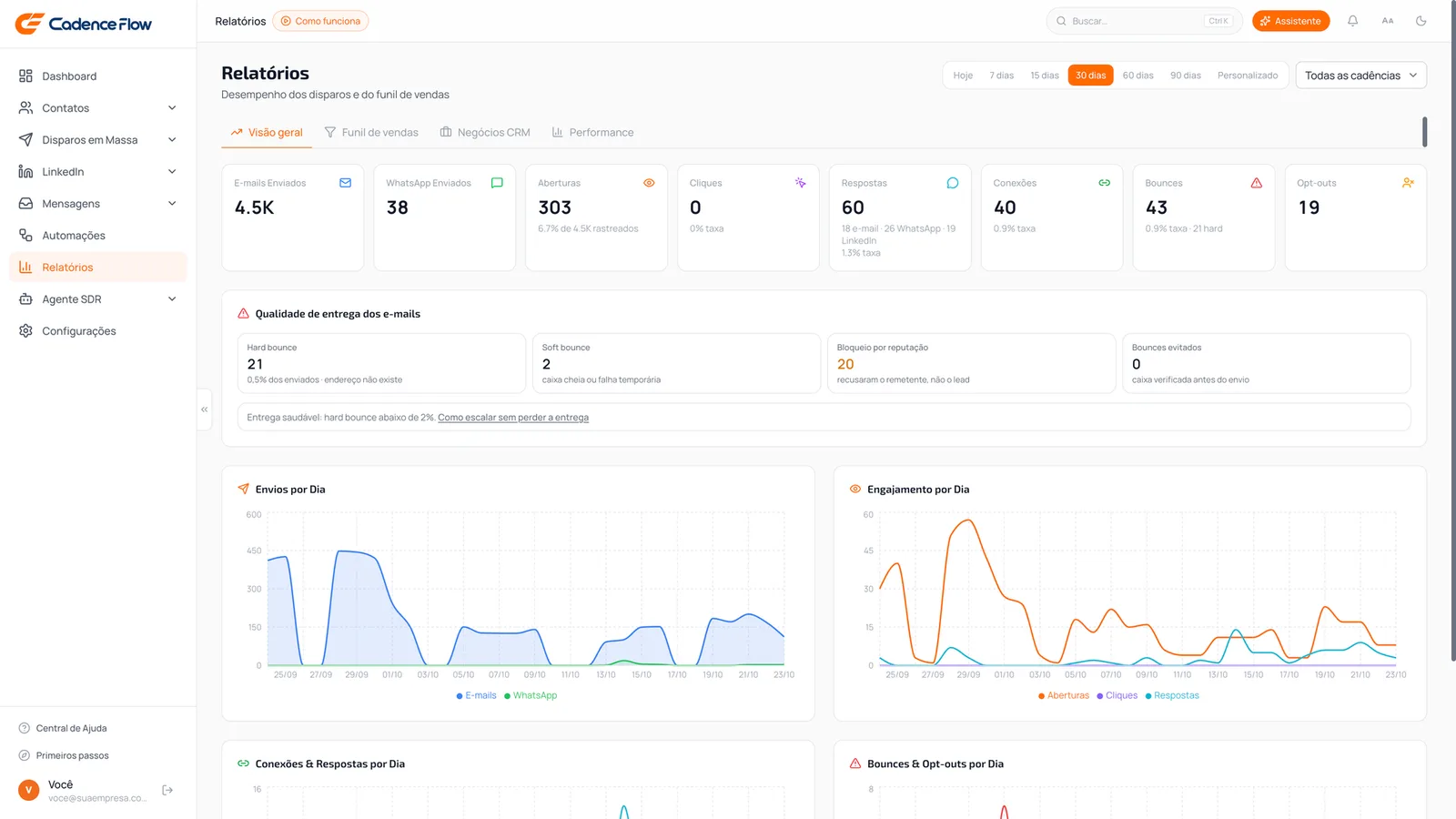
Task: Click the E-mails Enviados envelope icon
Action: (346, 183)
